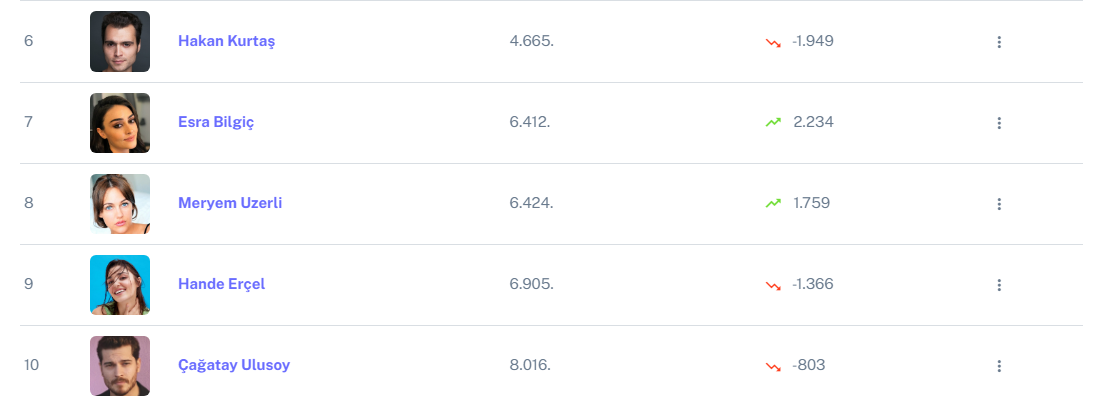Click the blue-background photo in row 9

click(x=120, y=285)
